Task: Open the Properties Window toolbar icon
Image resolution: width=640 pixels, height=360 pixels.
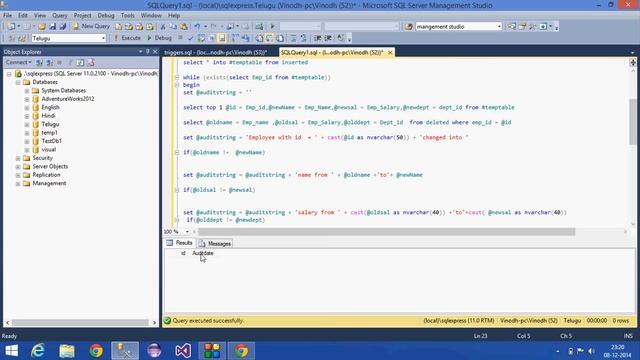Action: coord(522,27)
